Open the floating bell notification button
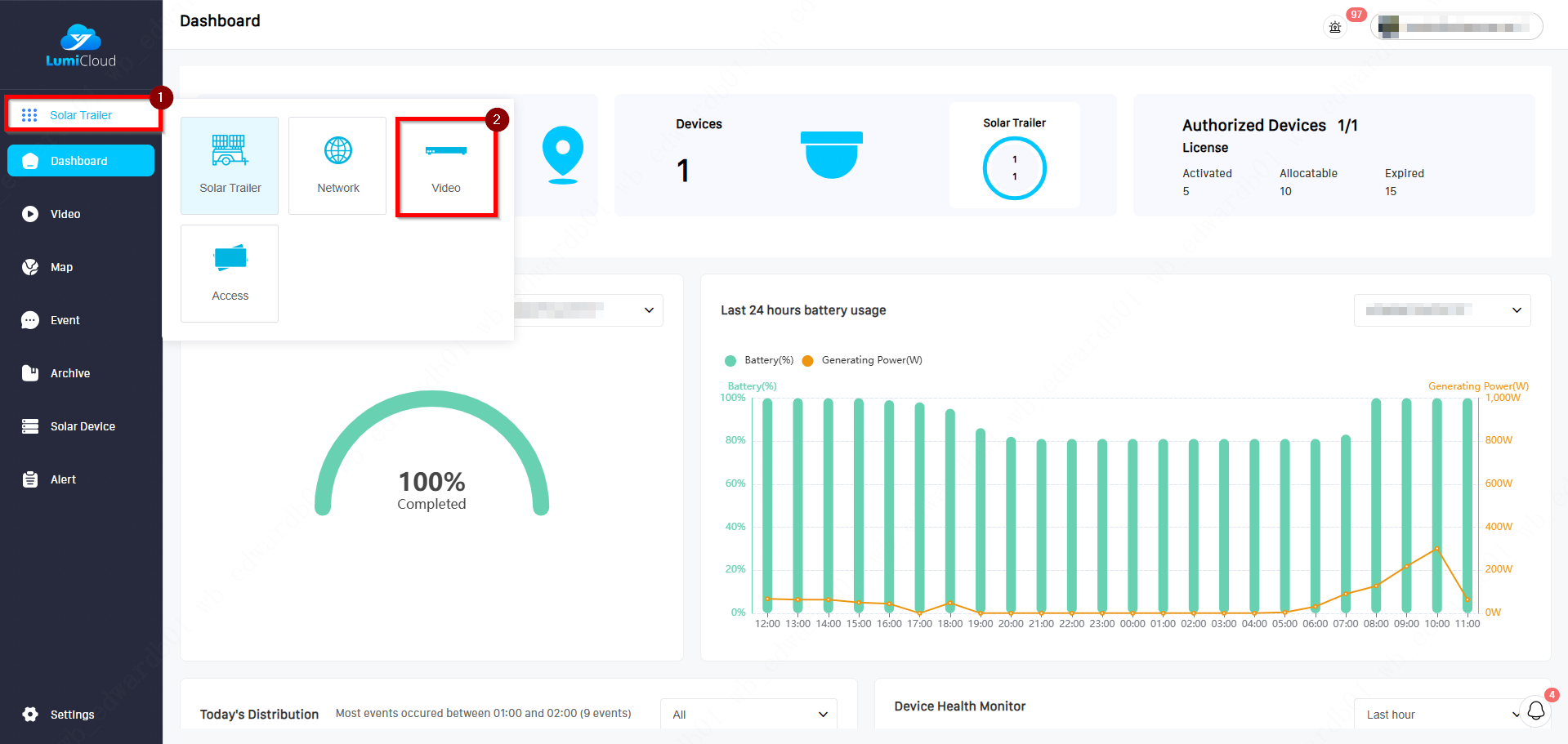The width and height of the screenshot is (1568, 744). 1535,711
